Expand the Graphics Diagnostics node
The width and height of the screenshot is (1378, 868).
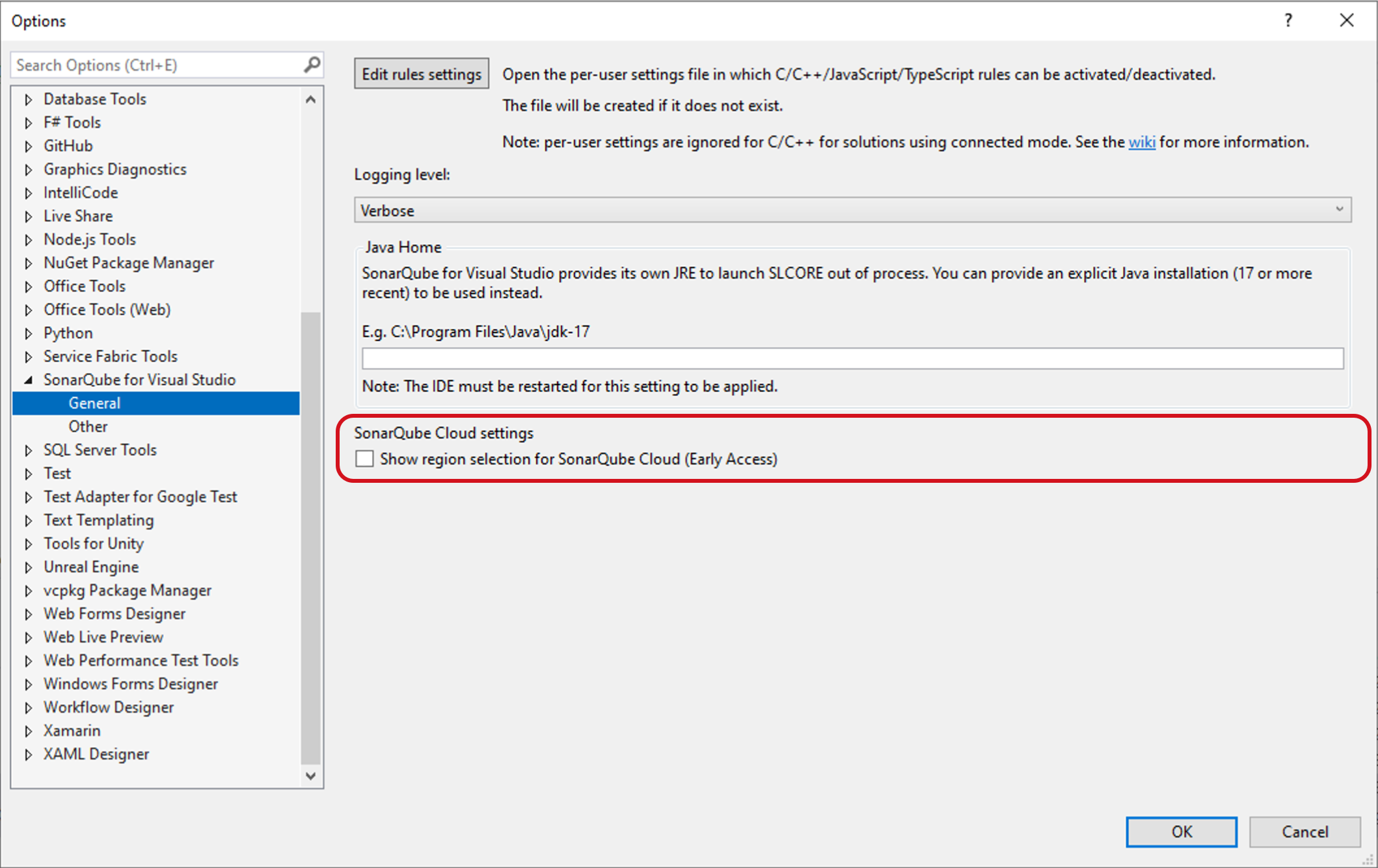click(28, 170)
